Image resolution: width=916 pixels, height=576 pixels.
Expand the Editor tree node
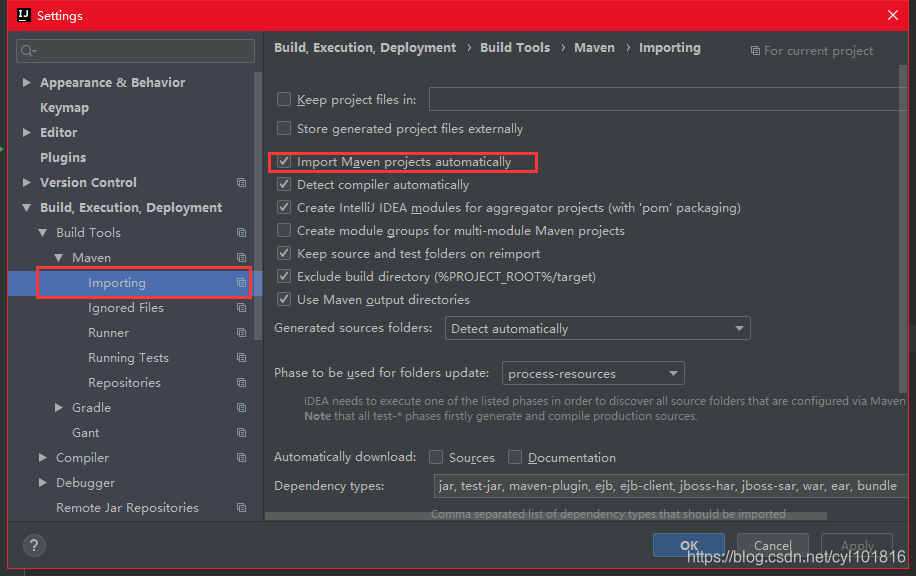tap(26, 133)
